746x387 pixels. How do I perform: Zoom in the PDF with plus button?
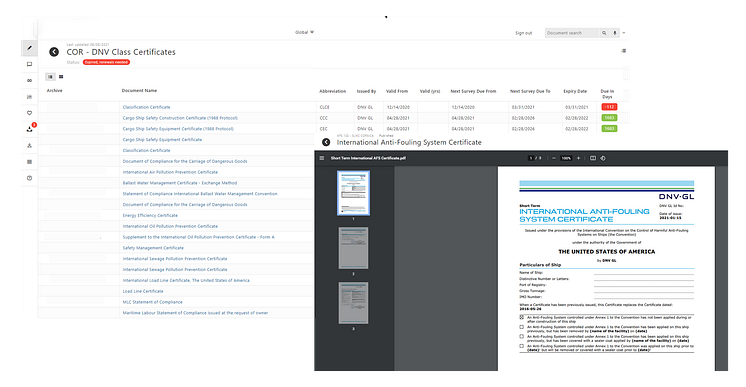(579, 158)
